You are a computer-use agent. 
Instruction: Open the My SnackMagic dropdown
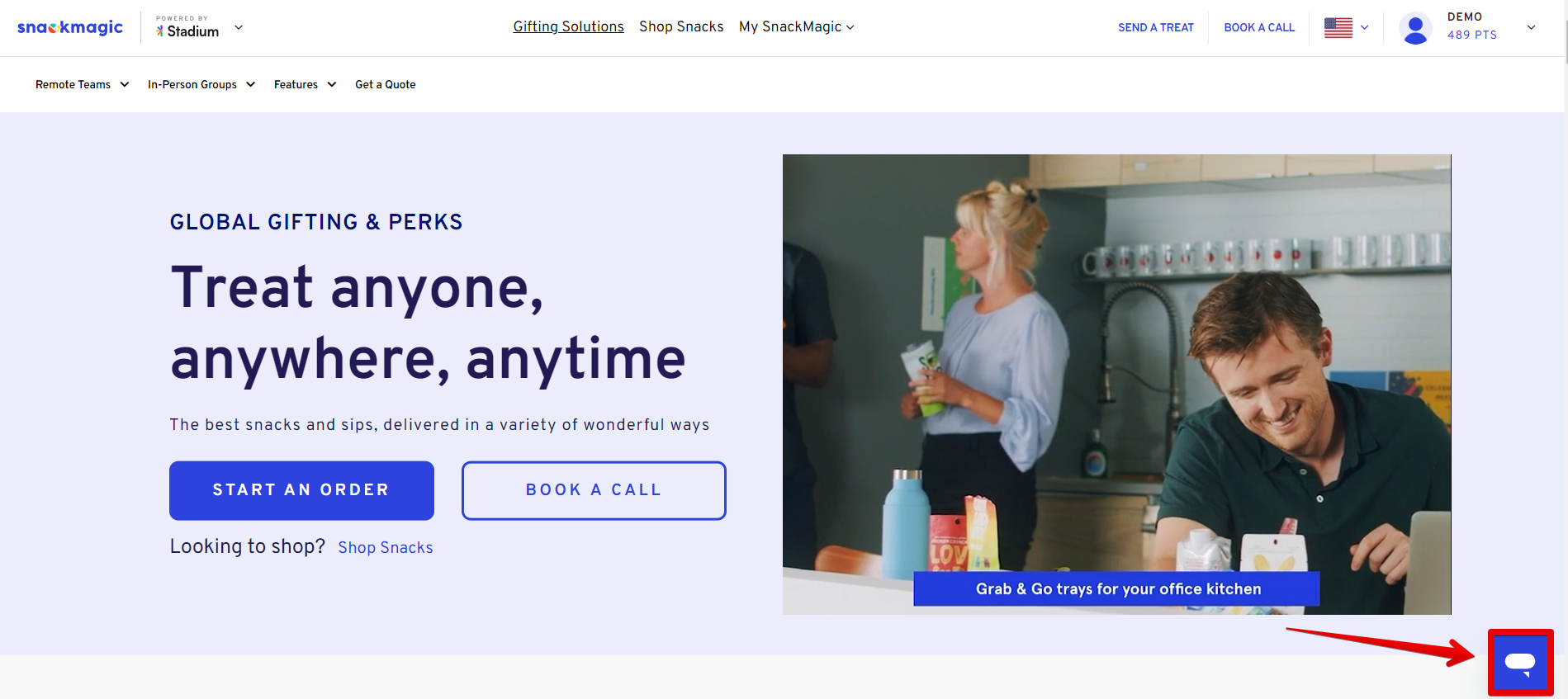796,26
